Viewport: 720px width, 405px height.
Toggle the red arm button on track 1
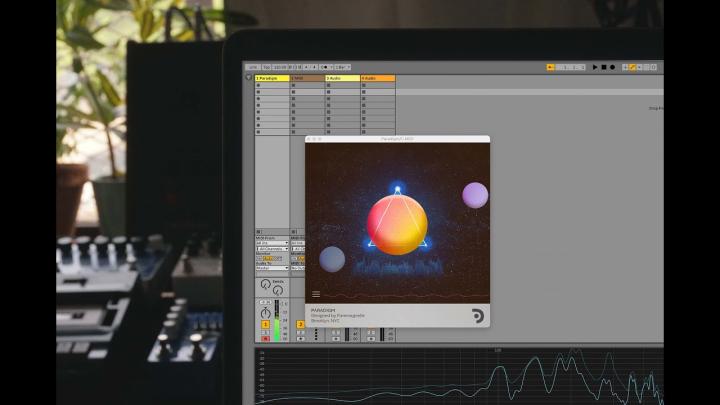[x=265, y=339]
